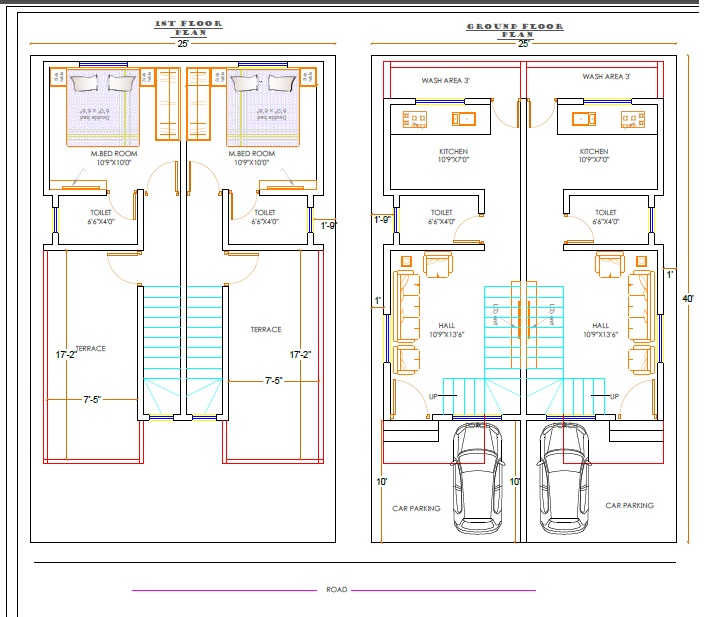Click the left-hand "WASH AREA 3'" label
The image size is (704, 617).
[x=445, y=80]
